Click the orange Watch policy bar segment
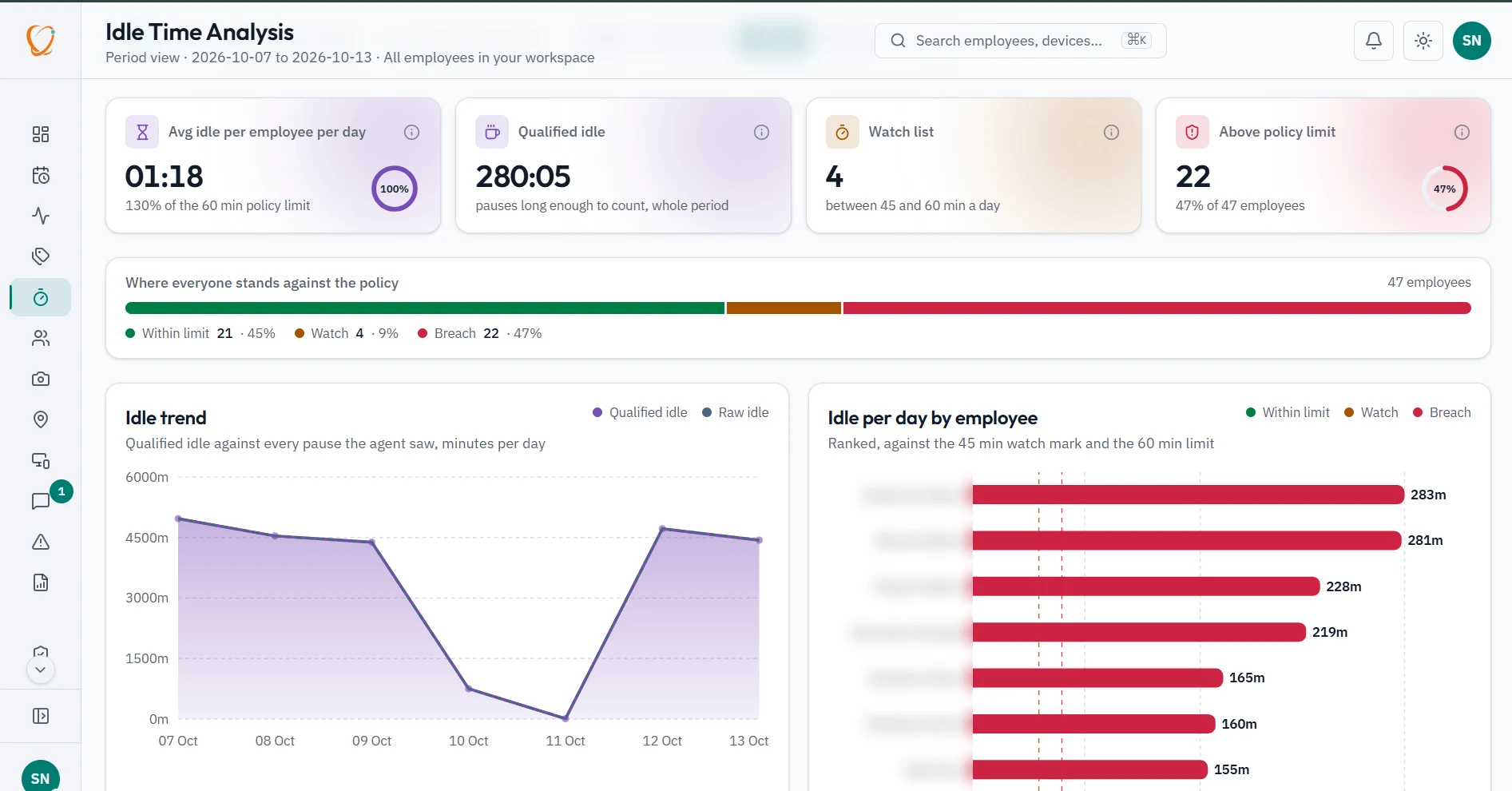 point(784,308)
